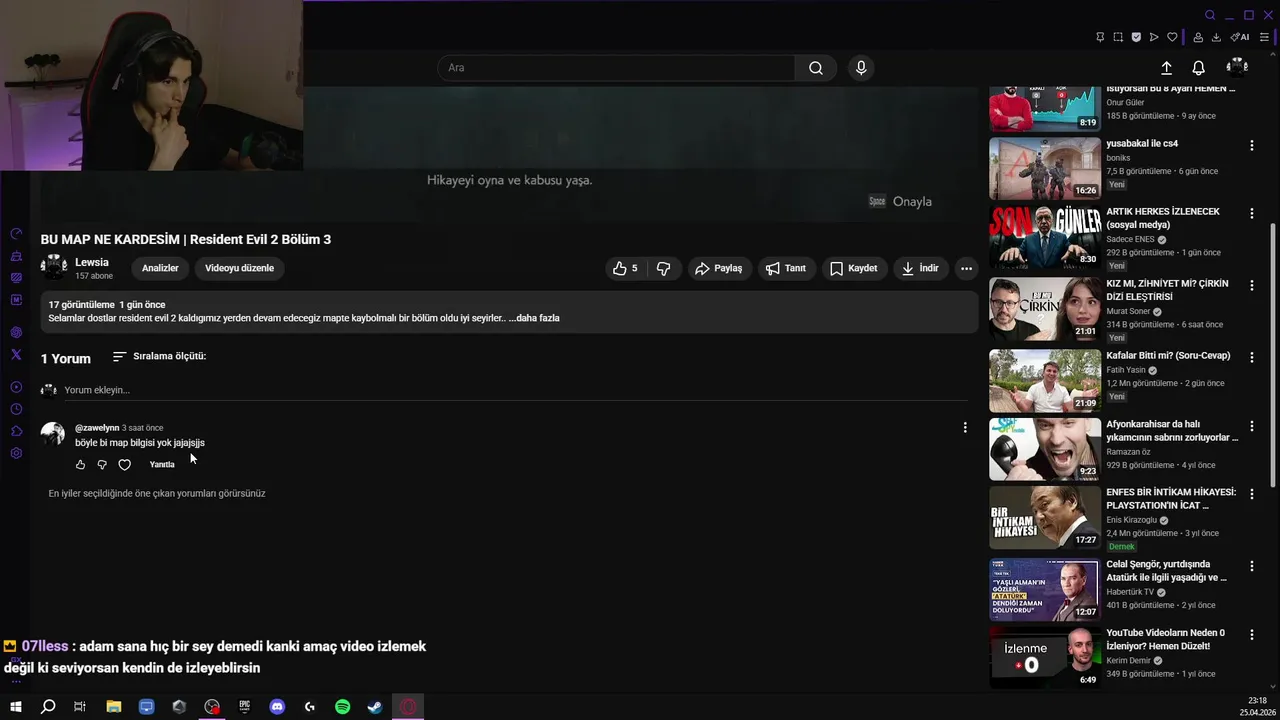1280x720 pixels.
Task: Expand description with ...daha fazla
Action: coord(534,318)
